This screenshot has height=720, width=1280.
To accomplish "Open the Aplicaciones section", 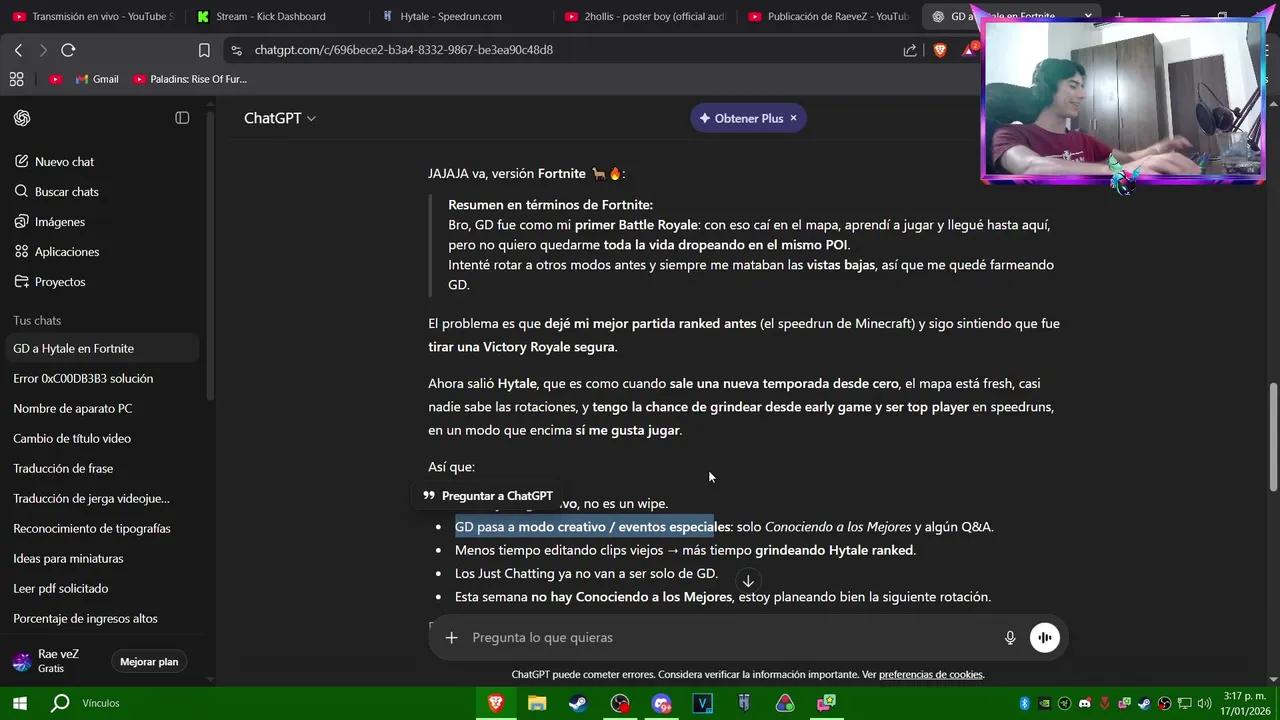I will [100, 252].
